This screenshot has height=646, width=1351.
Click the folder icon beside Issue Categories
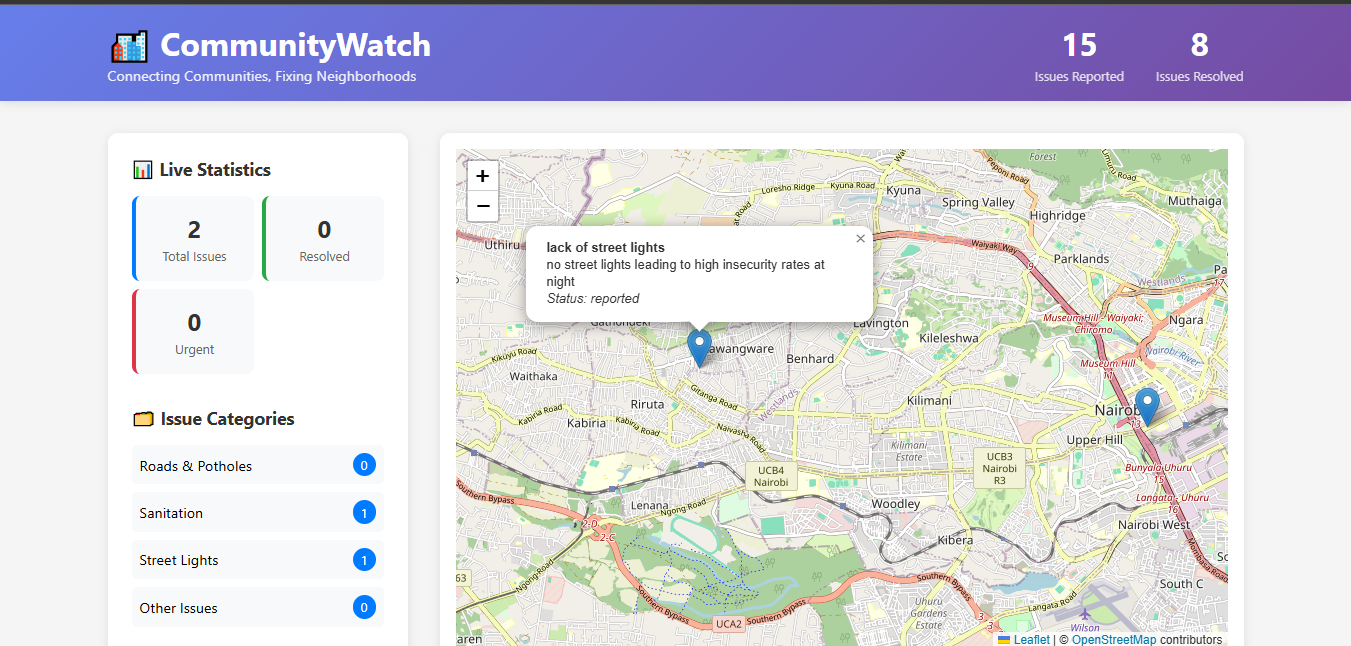pos(143,419)
